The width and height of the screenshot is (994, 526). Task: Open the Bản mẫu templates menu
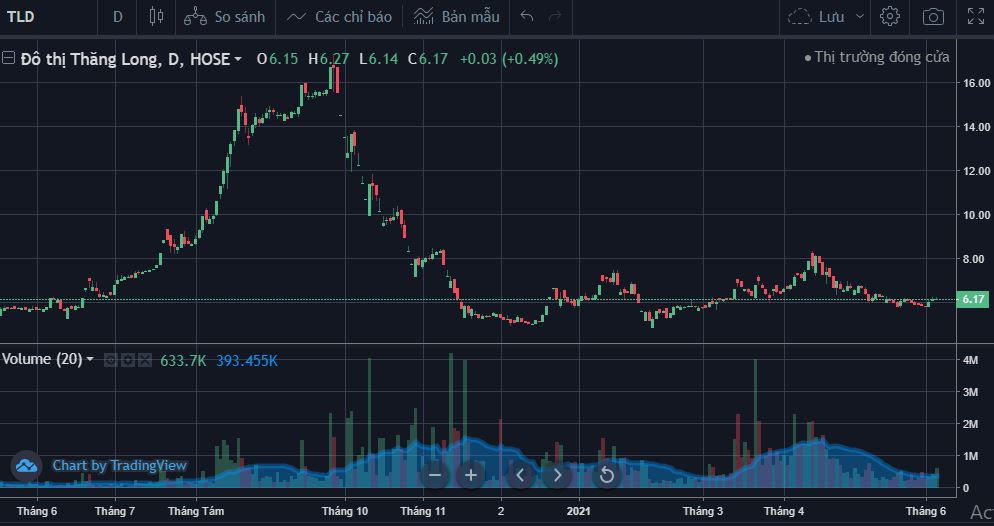pos(456,16)
